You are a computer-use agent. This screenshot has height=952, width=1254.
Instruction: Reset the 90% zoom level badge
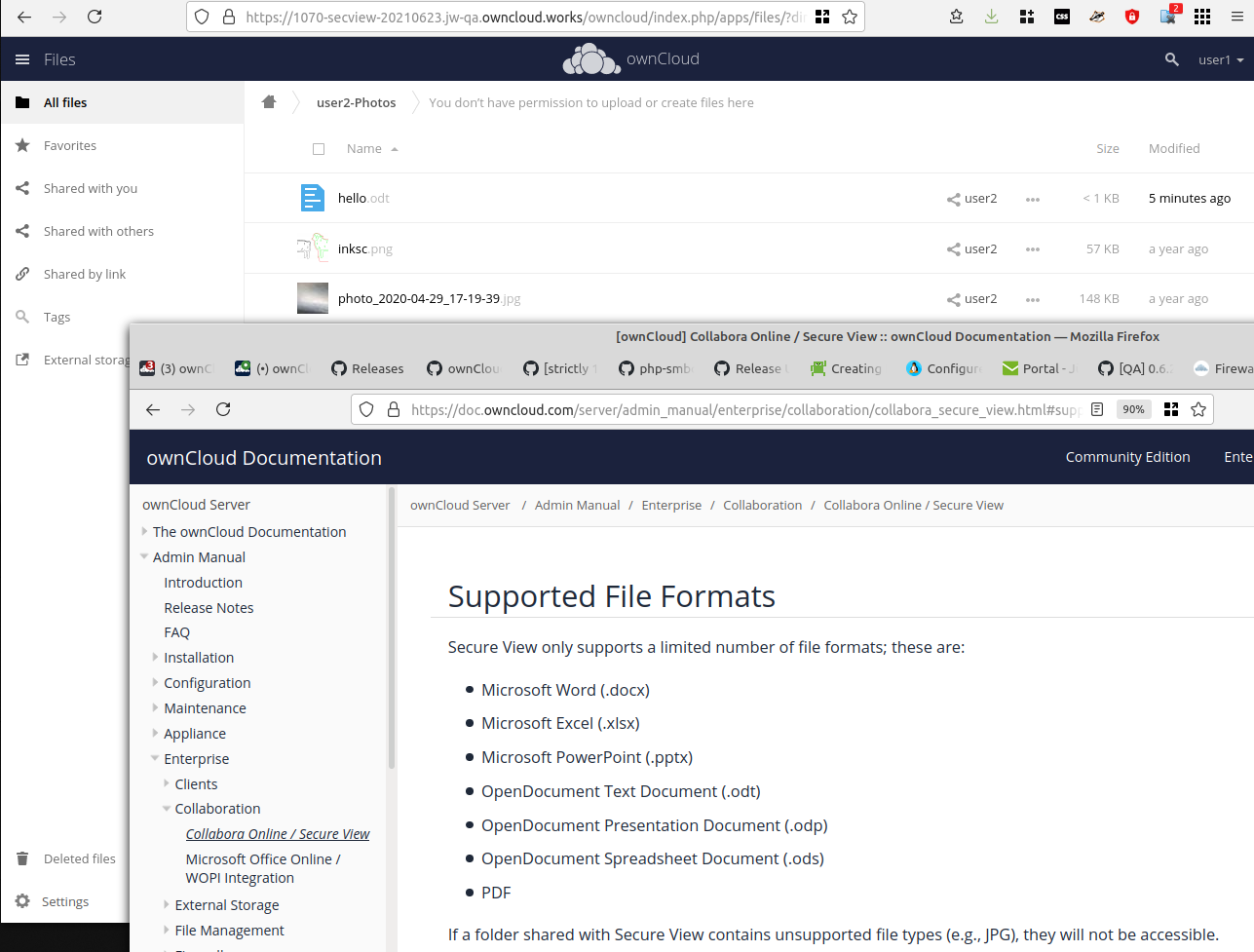(x=1133, y=409)
